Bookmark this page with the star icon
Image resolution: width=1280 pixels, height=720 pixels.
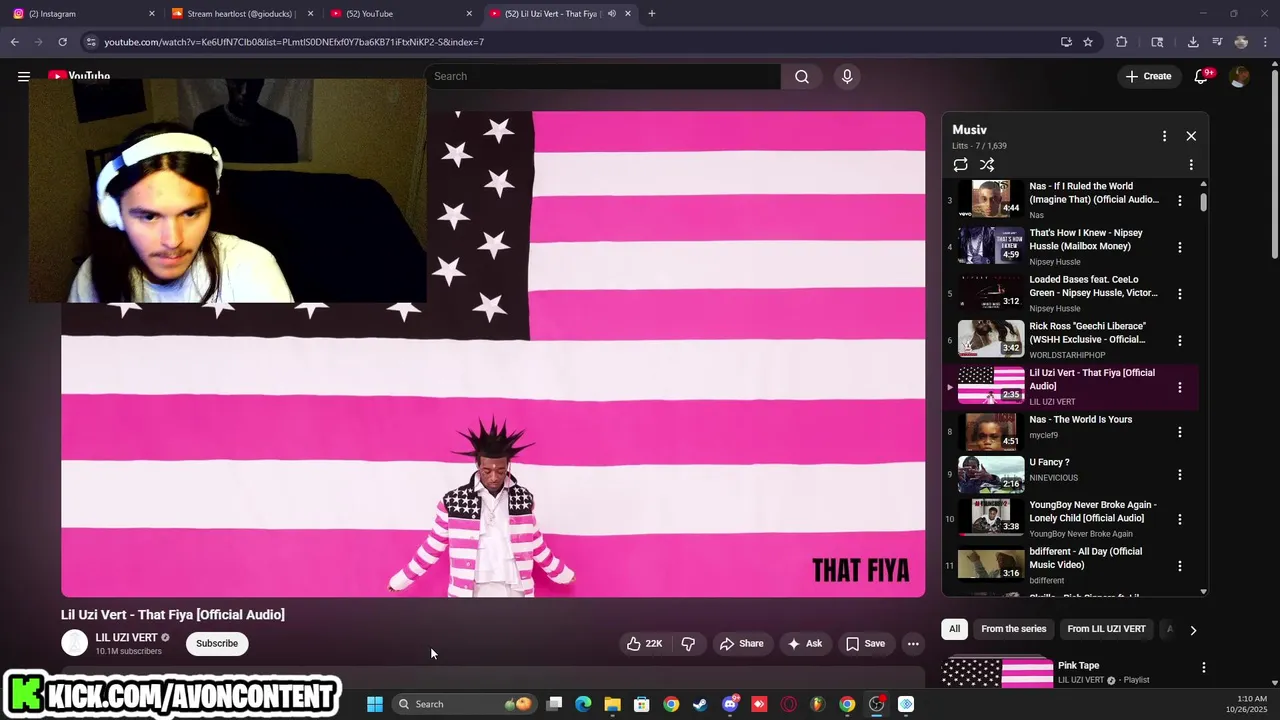click(x=1088, y=42)
